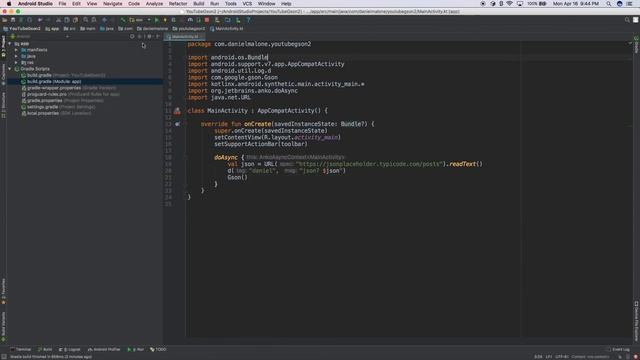Select MainActivity.kt breadcrumb in navigation bar

pyautogui.click(x=227, y=29)
